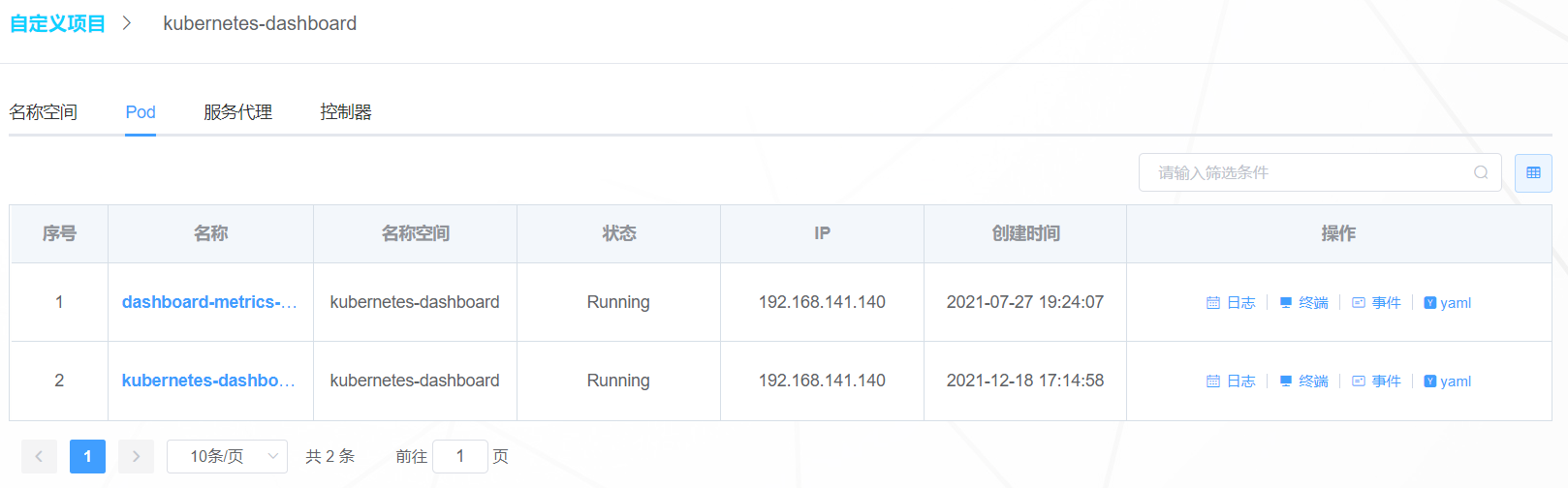Open the kubernetes-dashbo… pod link
The height and width of the screenshot is (488, 1568).
point(208,381)
